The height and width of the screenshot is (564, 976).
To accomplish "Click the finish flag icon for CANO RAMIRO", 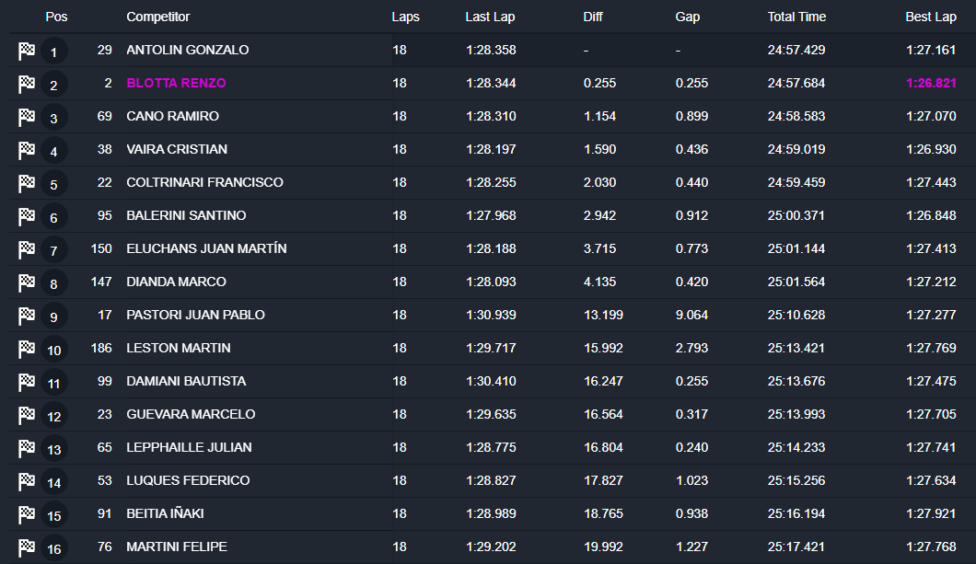I will click(x=27, y=117).
